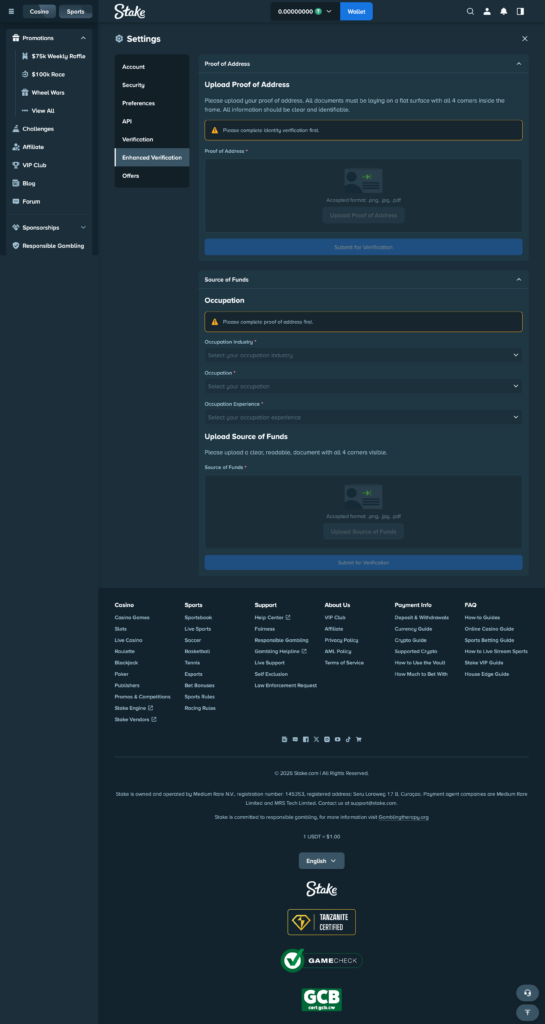Image resolution: width=545 pixels, height=1024 pixels.
Task: Switch to Security settings tab
Action: point(151,85)
